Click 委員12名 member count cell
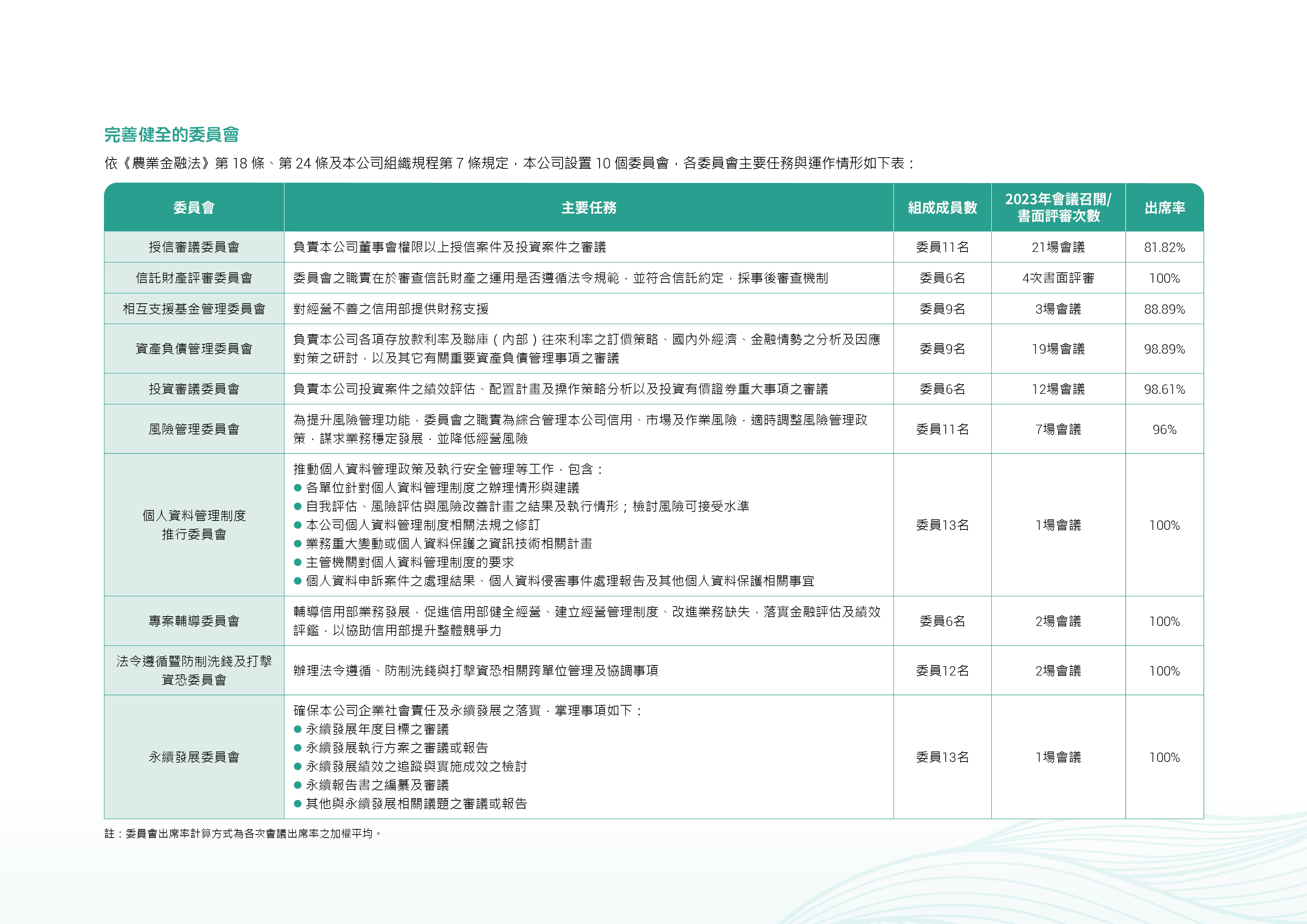1307x924 pixels. tap(942, 671)
